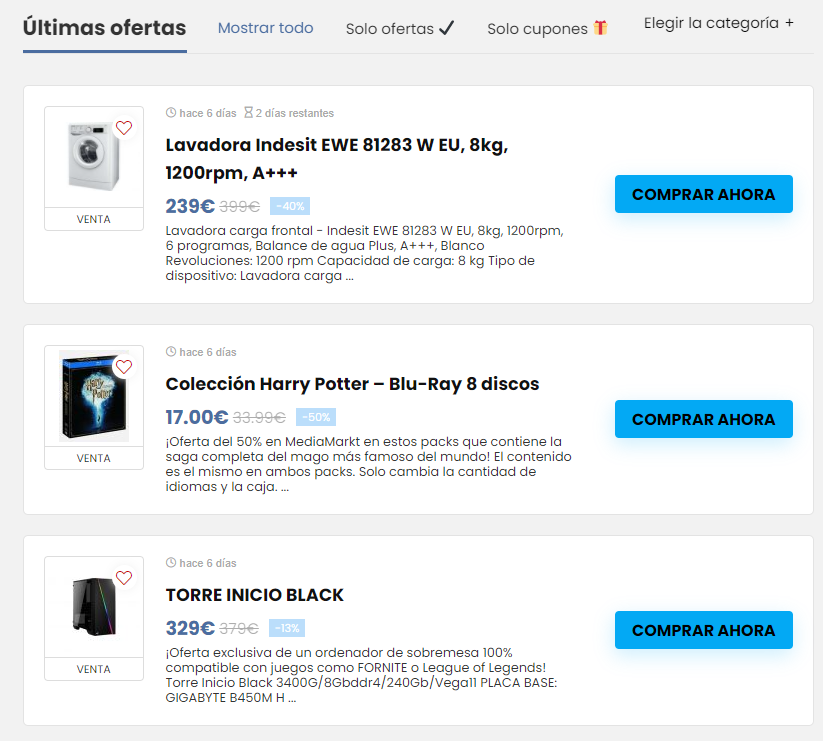This screenshot has width=823, height=741.
Task: Switch to the Mostrar todo tab
Action: click(265, 28)
